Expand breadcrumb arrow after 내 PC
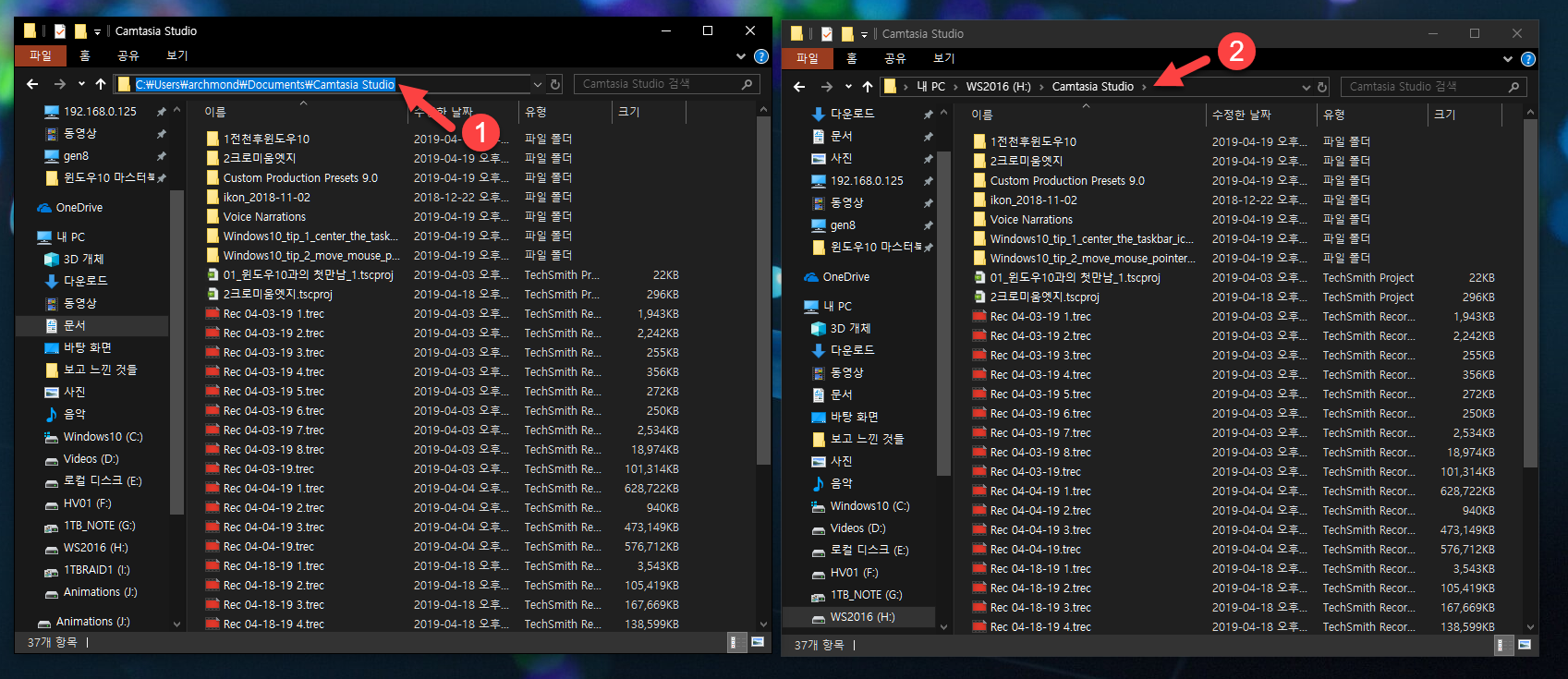The image size is (1568, 679). pyautogui.click(x=955, y=87)
